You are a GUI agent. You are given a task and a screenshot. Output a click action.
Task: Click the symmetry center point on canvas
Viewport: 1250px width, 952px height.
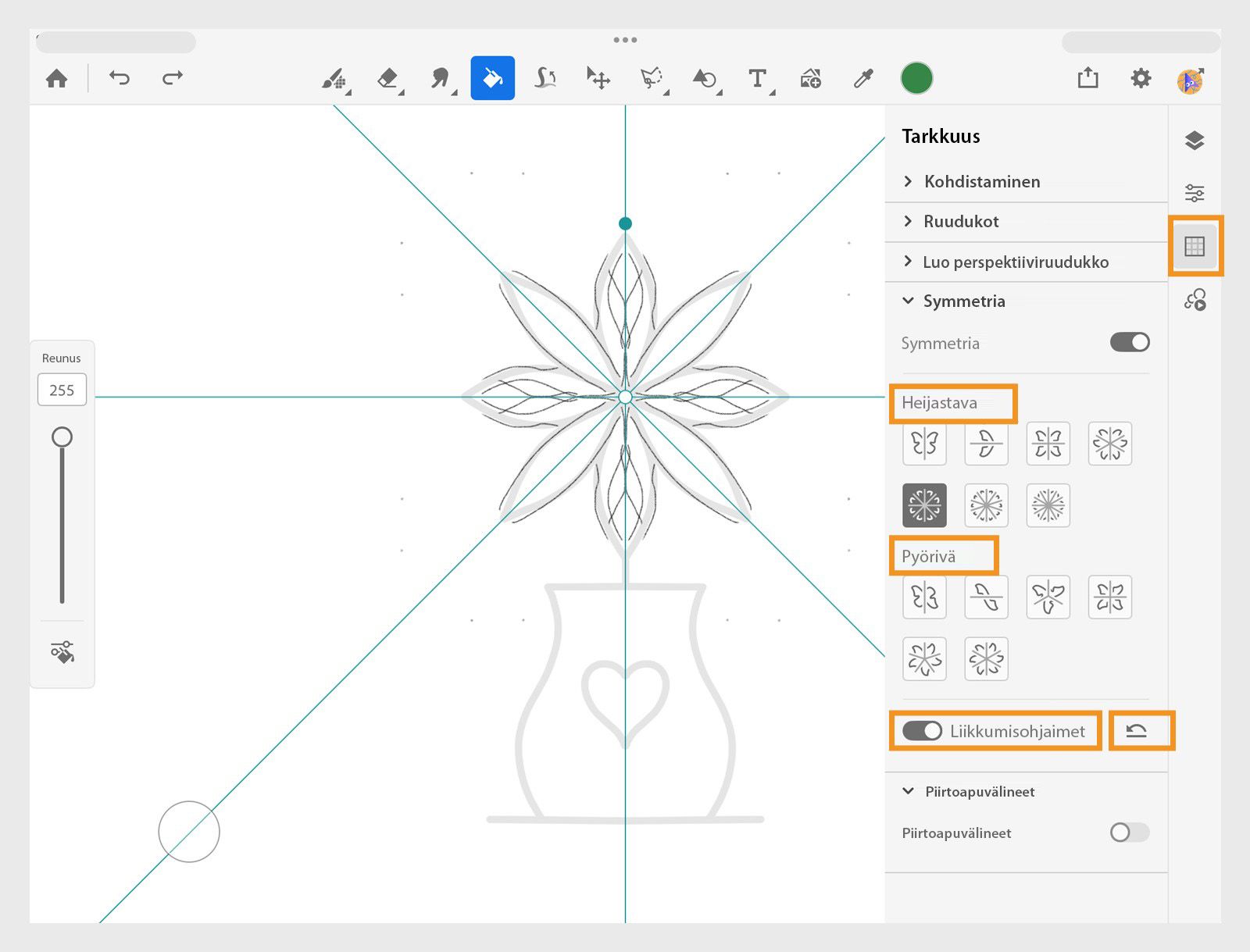[625, 398]
